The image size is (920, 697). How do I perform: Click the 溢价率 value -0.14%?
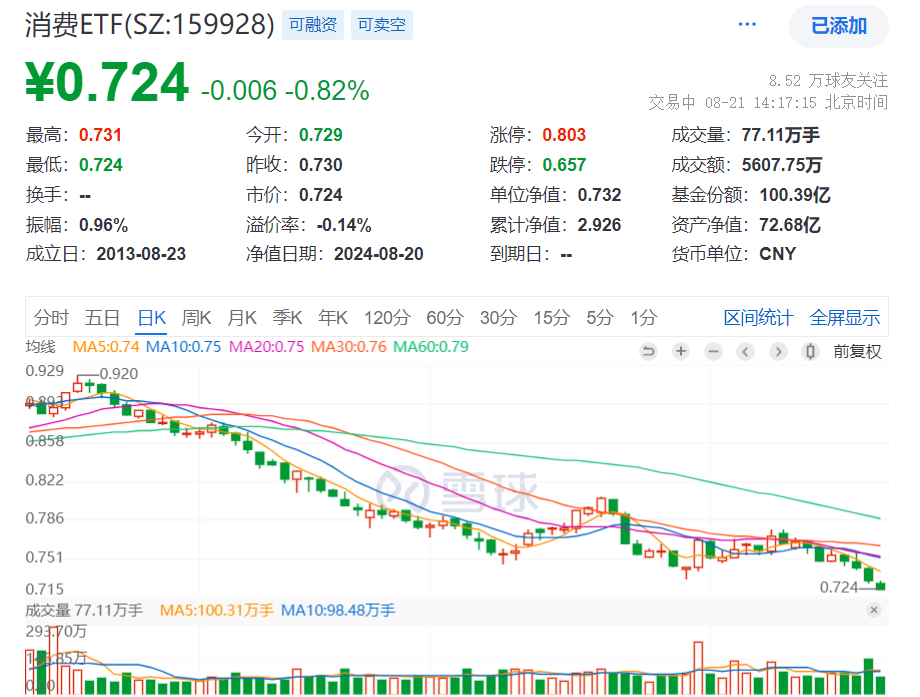344,225
